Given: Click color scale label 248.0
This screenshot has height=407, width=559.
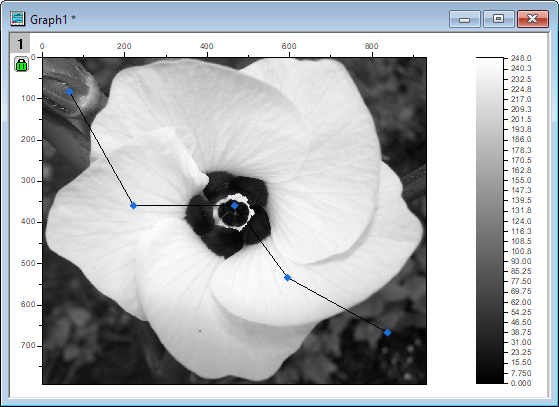Looking at the screenshot, I should coord(521,58).
